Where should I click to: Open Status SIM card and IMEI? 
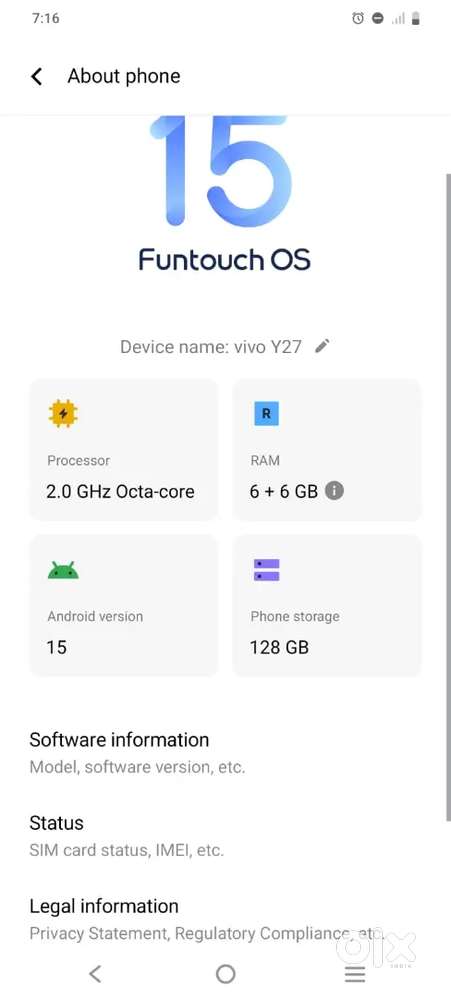pyautogui.click(x=225, y=836)
